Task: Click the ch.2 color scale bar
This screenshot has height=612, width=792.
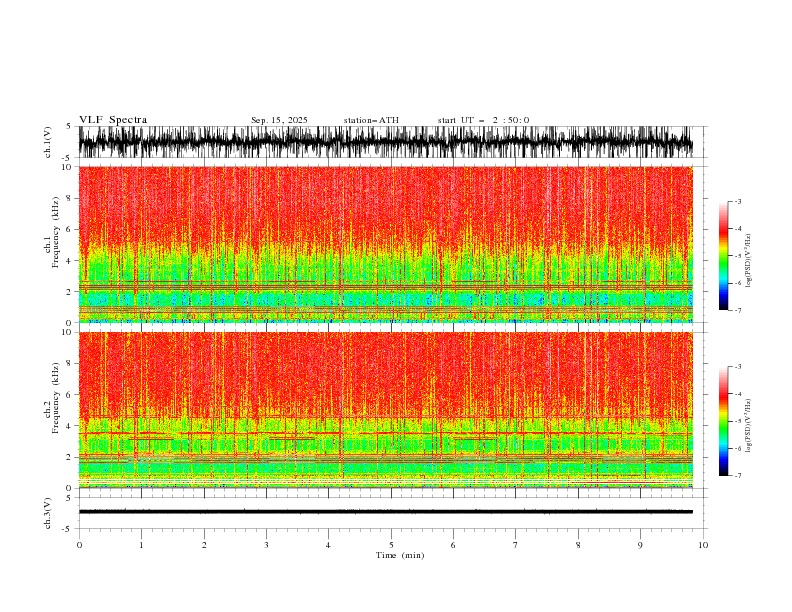Action: tap(723, 421)
